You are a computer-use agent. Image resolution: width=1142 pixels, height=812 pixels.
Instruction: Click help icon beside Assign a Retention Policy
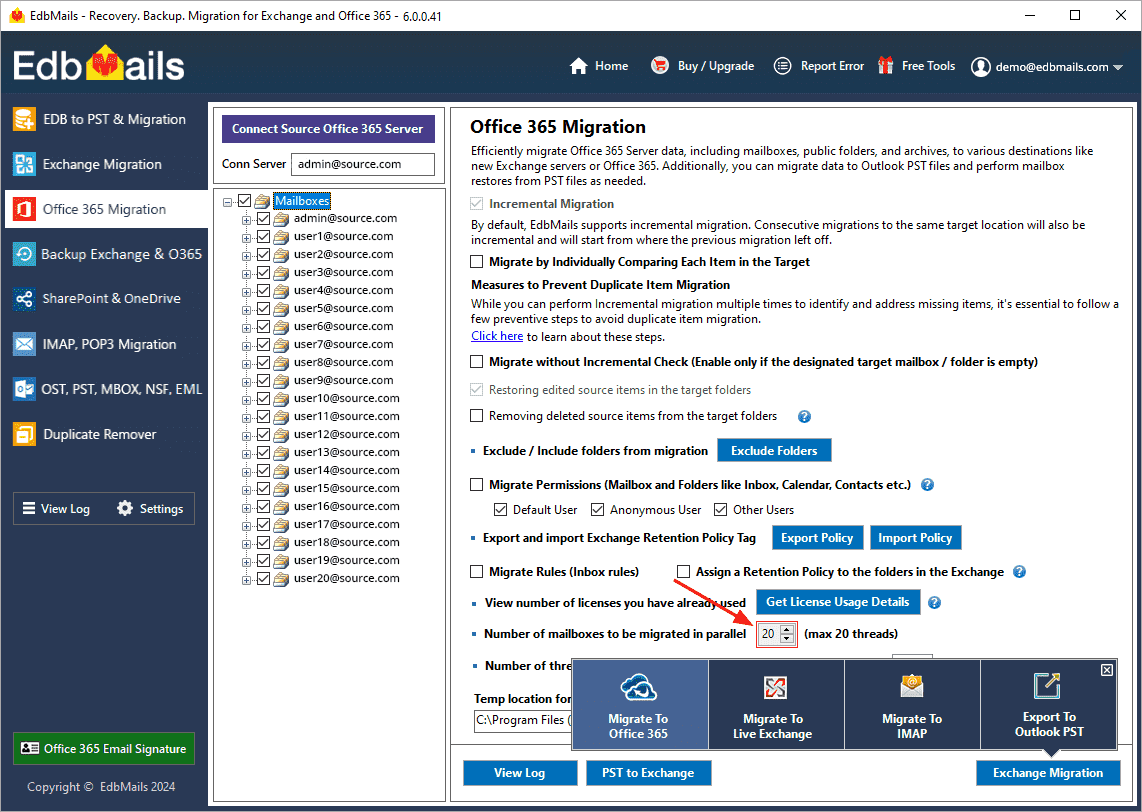point(1020,572)
